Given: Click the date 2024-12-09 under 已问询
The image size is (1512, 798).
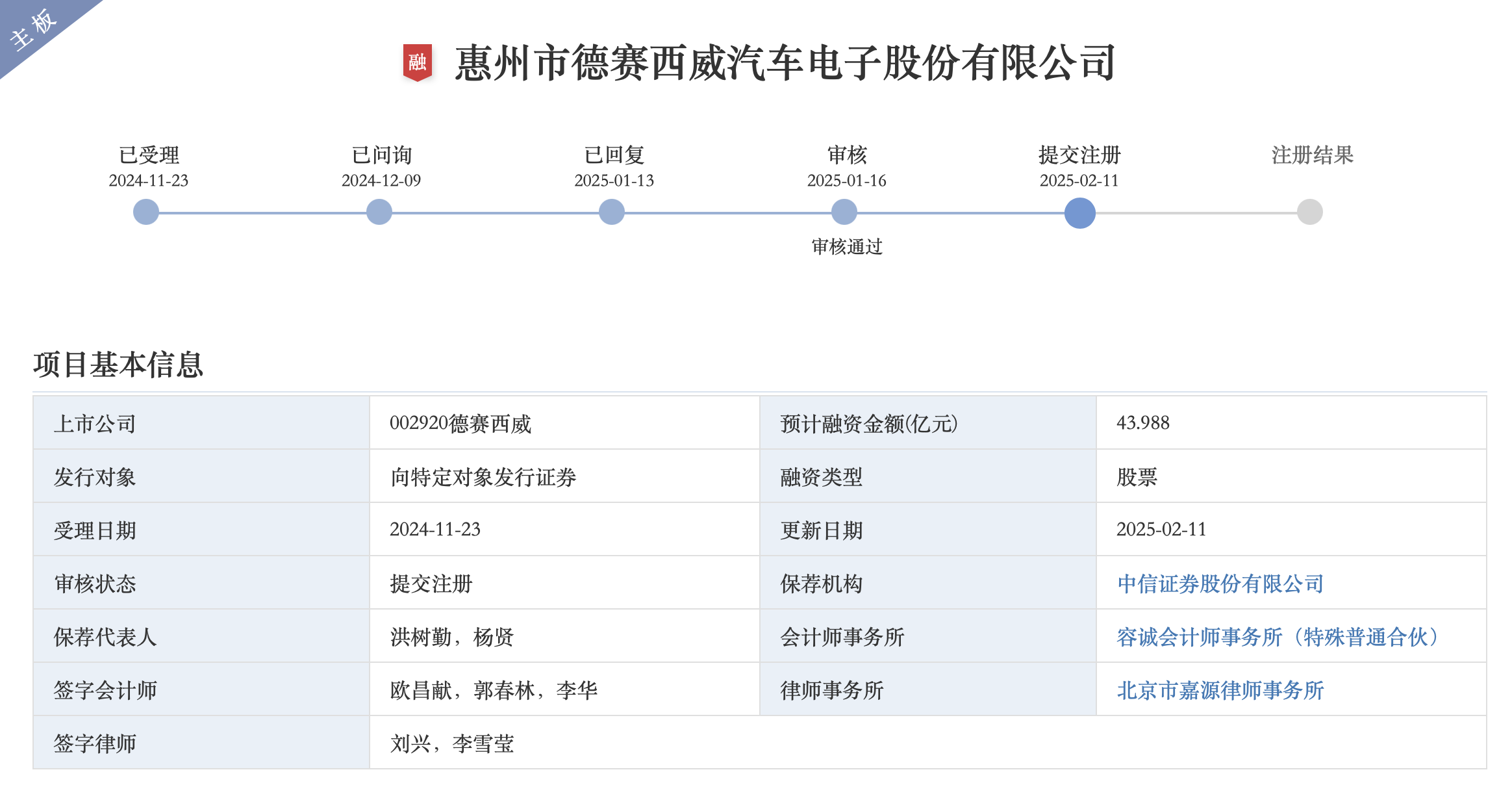Looking at the screenshot, I should pyautogui.click(x=381, y=181).
